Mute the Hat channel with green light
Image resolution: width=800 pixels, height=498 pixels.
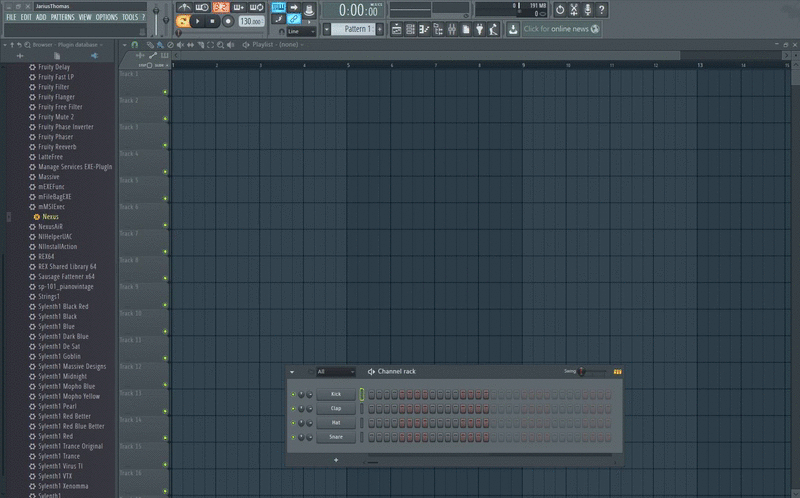(x=293, y=423)
